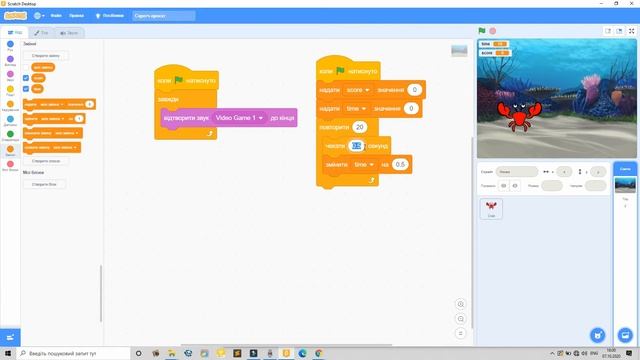Click the set score value 0 field

pyautogui.click(x=414, y=90)
